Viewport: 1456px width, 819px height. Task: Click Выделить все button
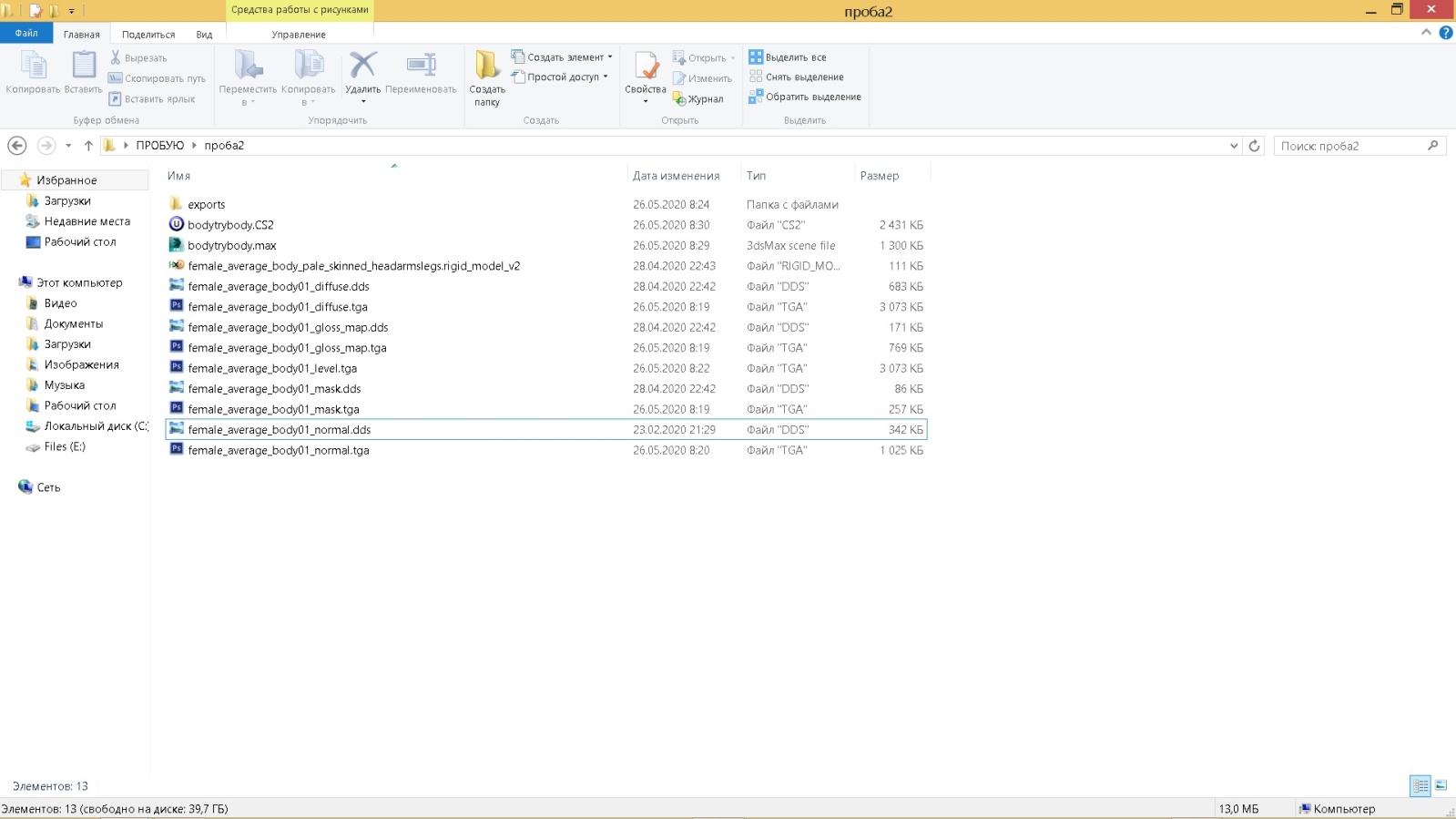click(x=788, y=56)
